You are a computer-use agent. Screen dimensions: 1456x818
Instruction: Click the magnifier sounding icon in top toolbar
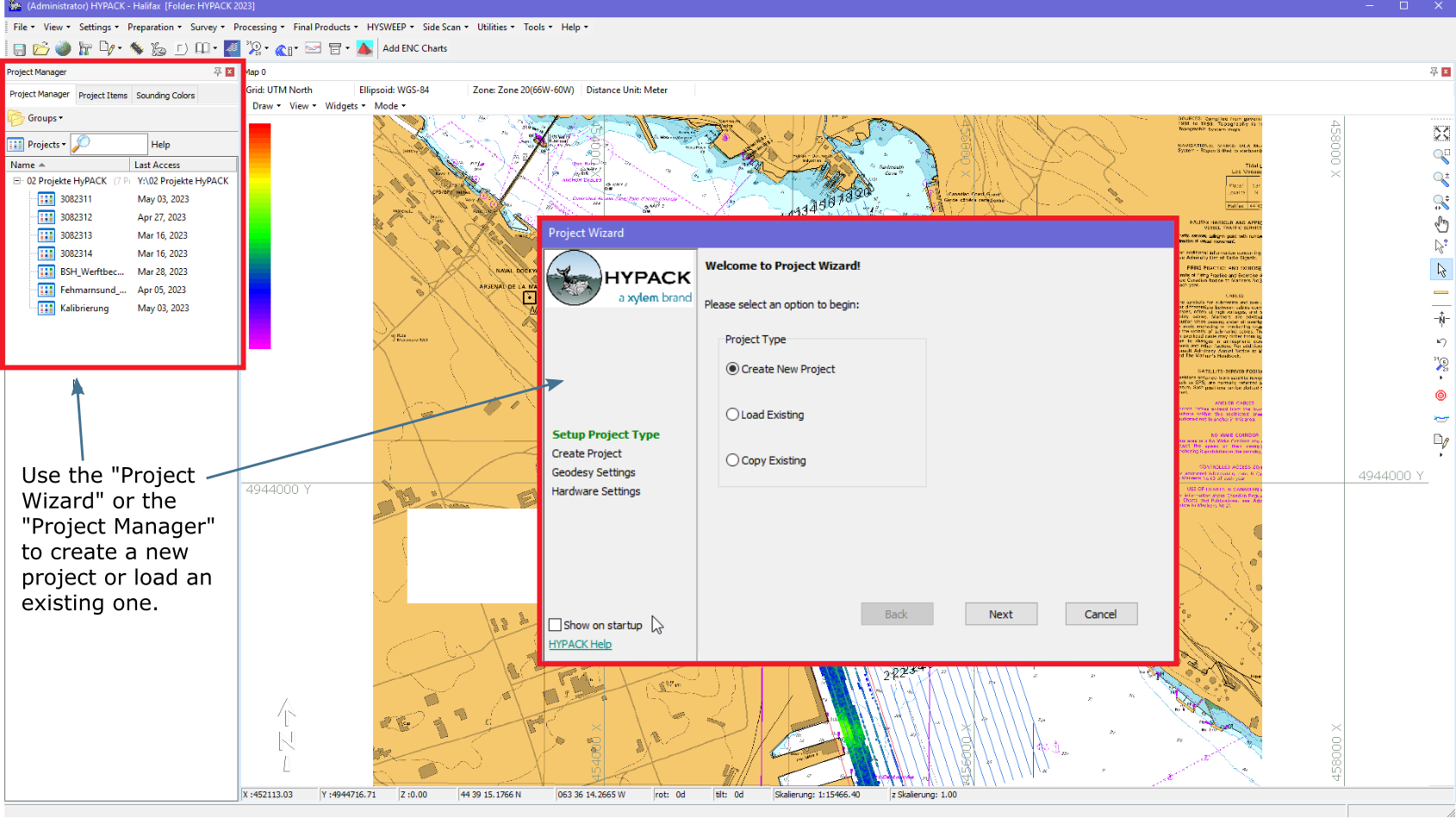pos(254,48)
